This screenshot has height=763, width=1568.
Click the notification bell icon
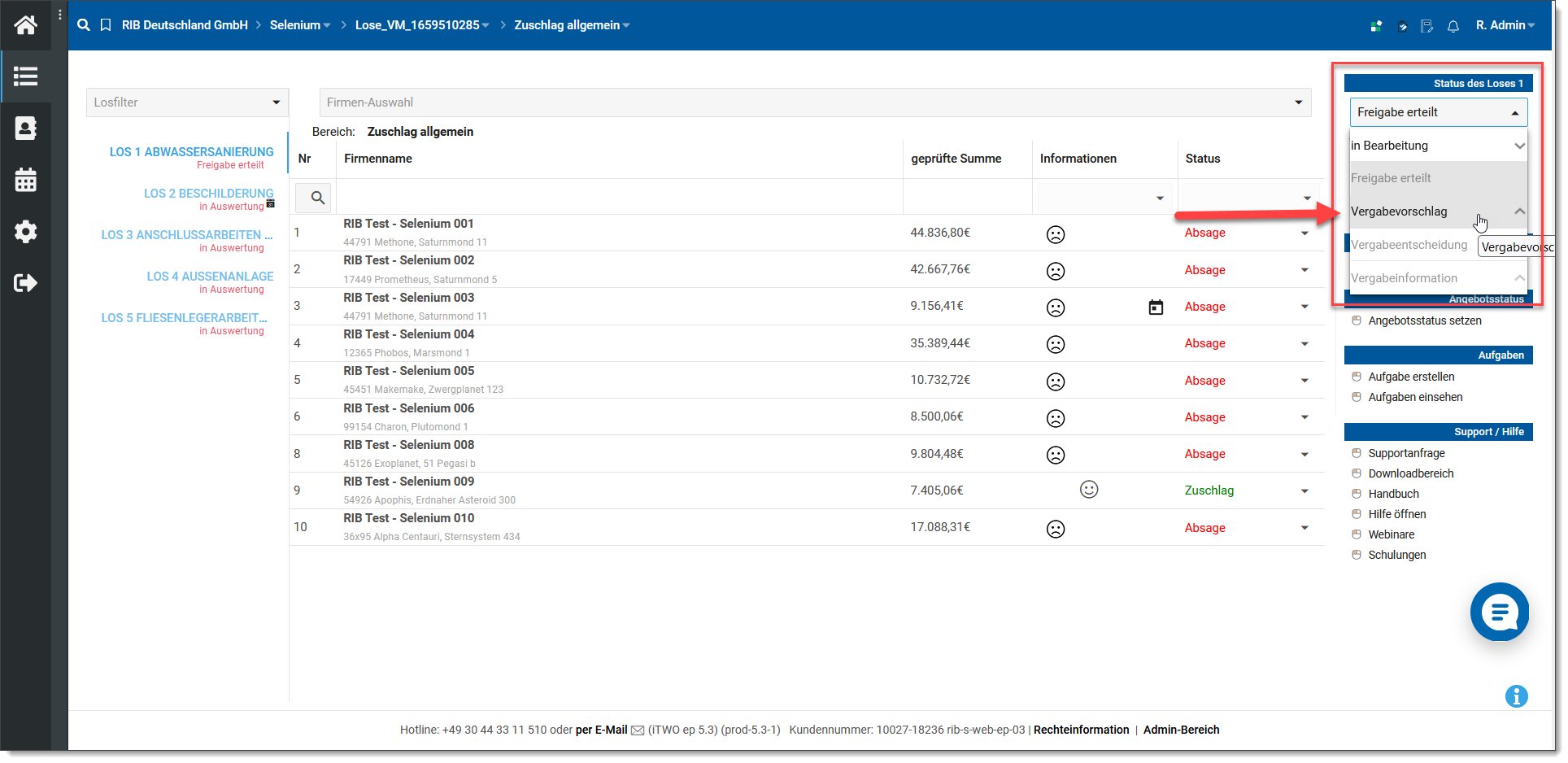pos(1453,26)
